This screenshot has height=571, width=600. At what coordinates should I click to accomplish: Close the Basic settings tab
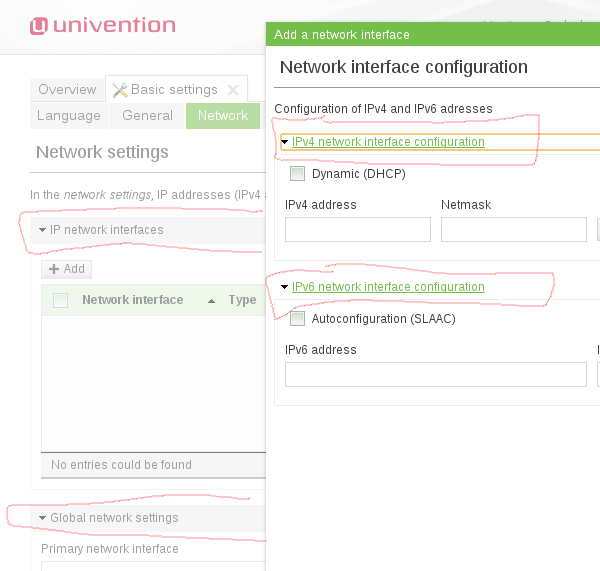click(232, 90)
